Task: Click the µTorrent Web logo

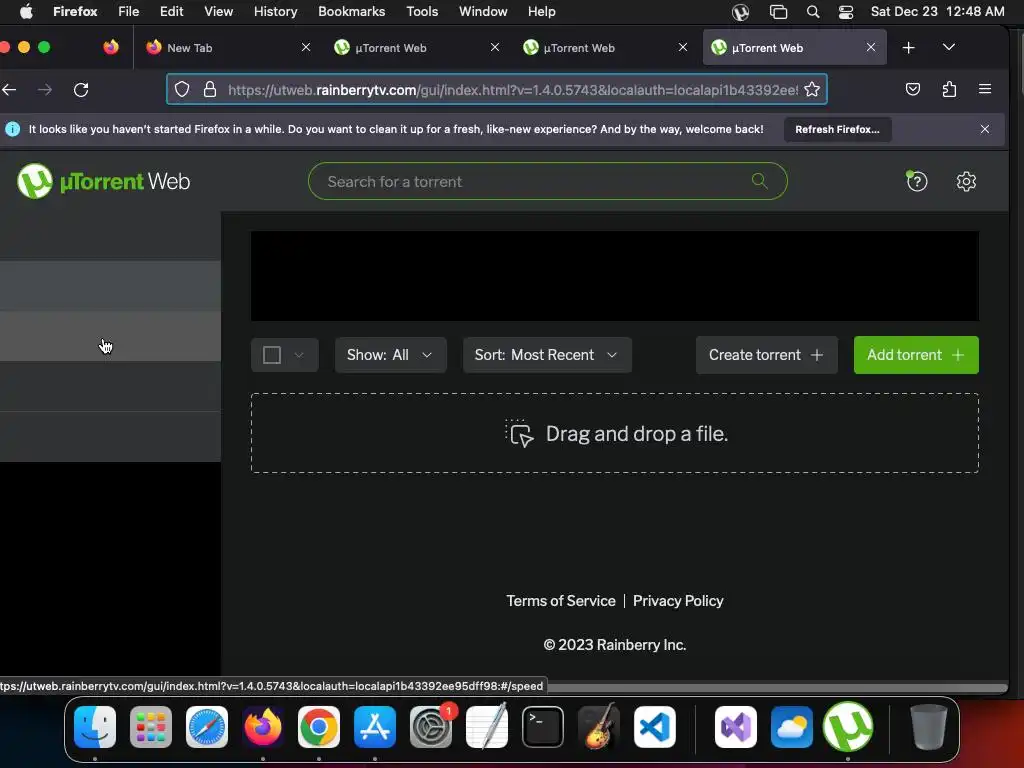Action: (103, 181)
